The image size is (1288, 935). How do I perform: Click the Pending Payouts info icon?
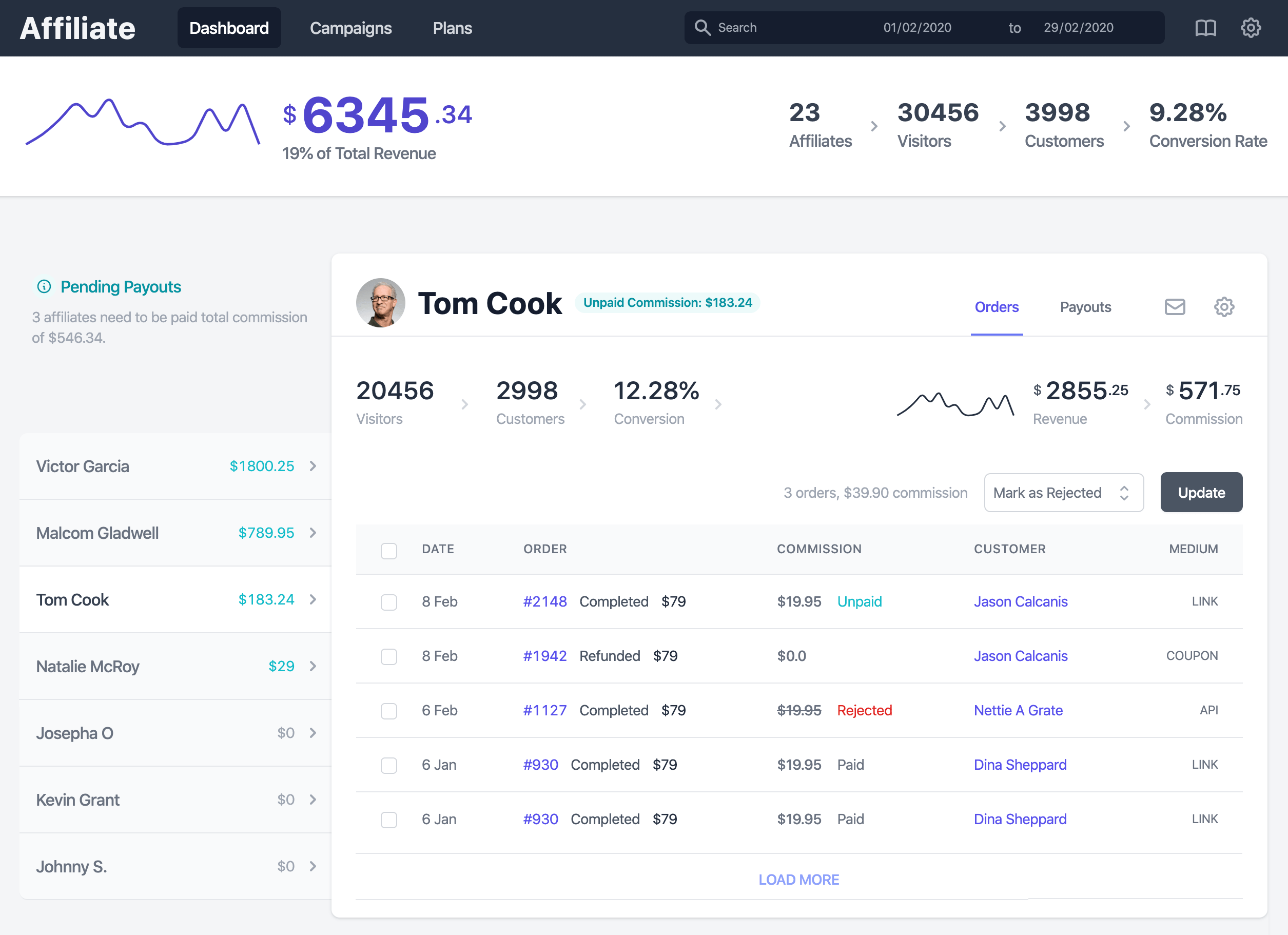point(44,287)
